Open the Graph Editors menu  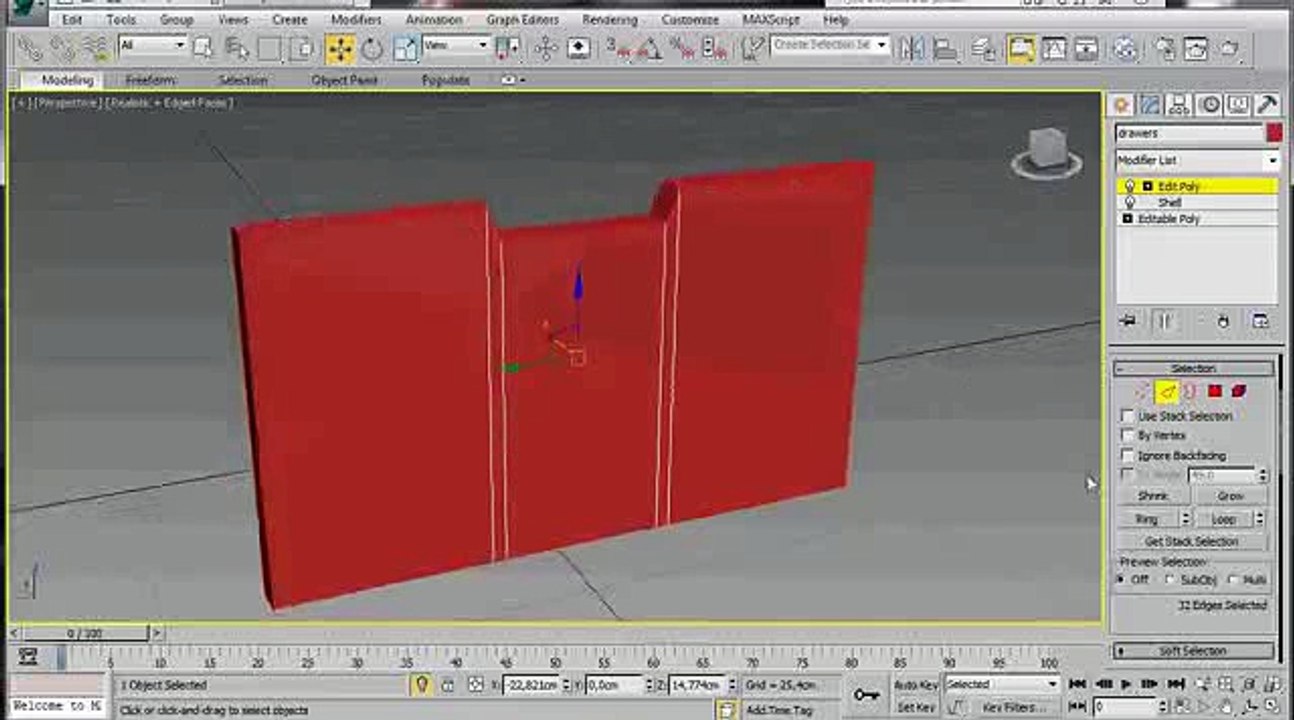click(x=522, y=19)
